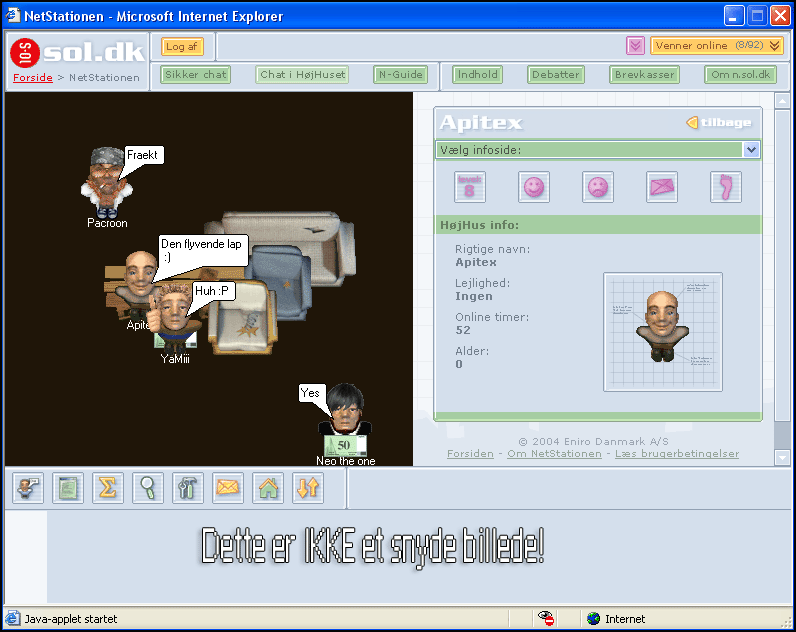Send message via pink envelope icon
This screenshot has width=796, height=632.
click(662, 187)
